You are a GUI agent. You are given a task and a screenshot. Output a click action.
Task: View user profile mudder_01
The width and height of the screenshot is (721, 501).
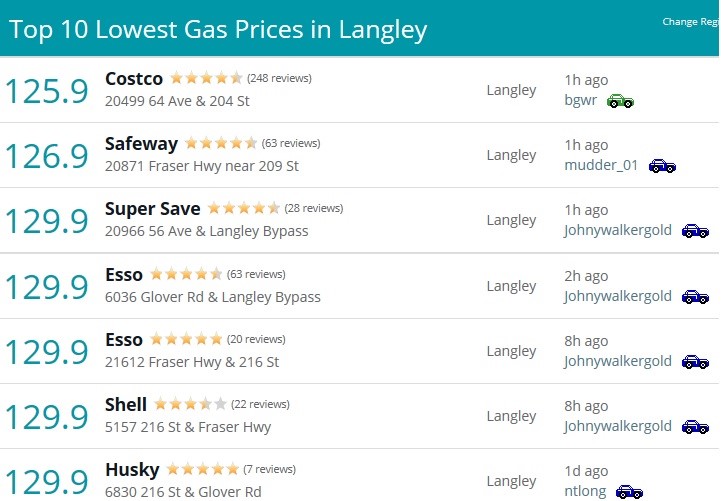[601, 165]
